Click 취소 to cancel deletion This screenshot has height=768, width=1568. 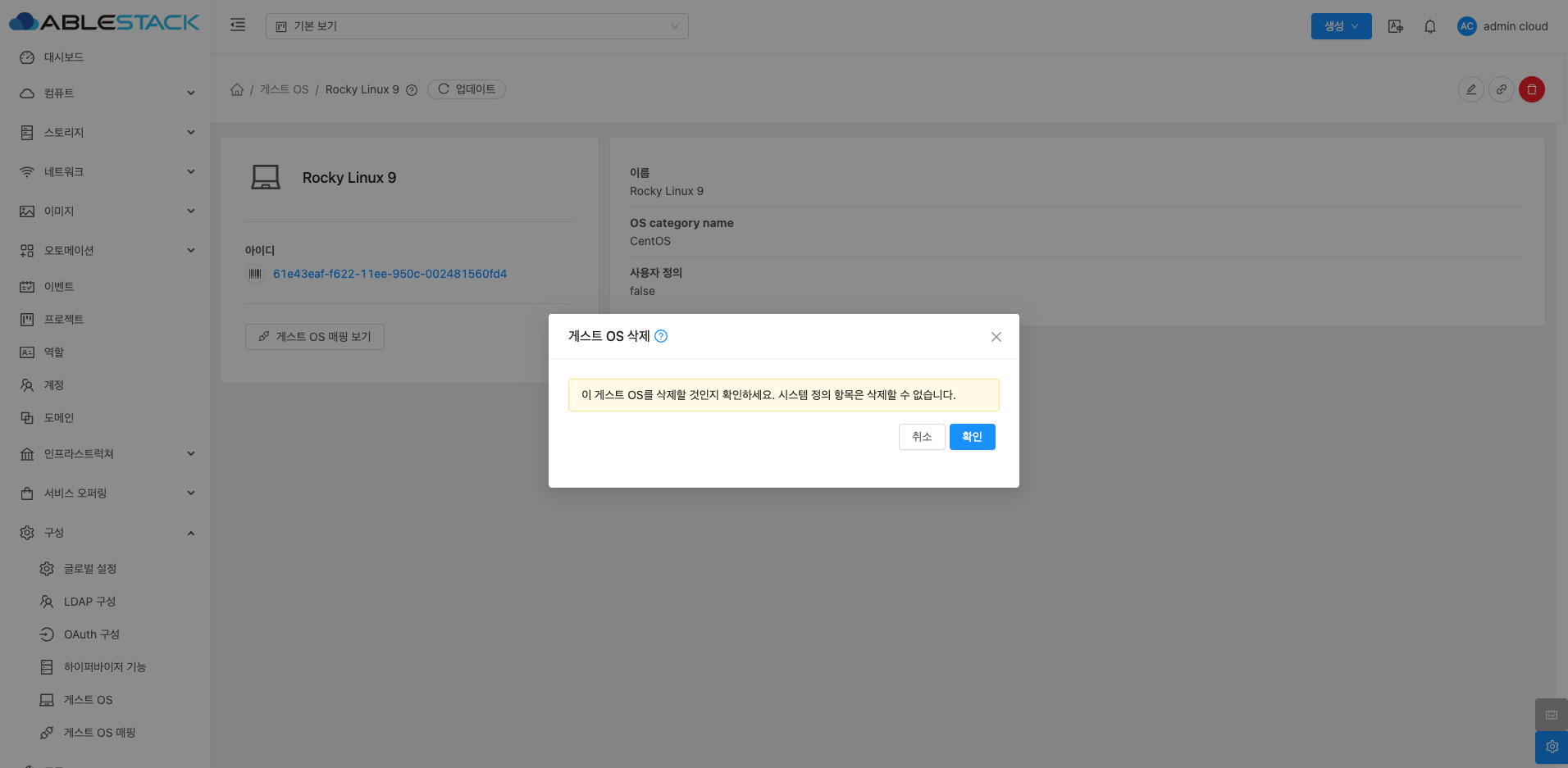(922, 437)
